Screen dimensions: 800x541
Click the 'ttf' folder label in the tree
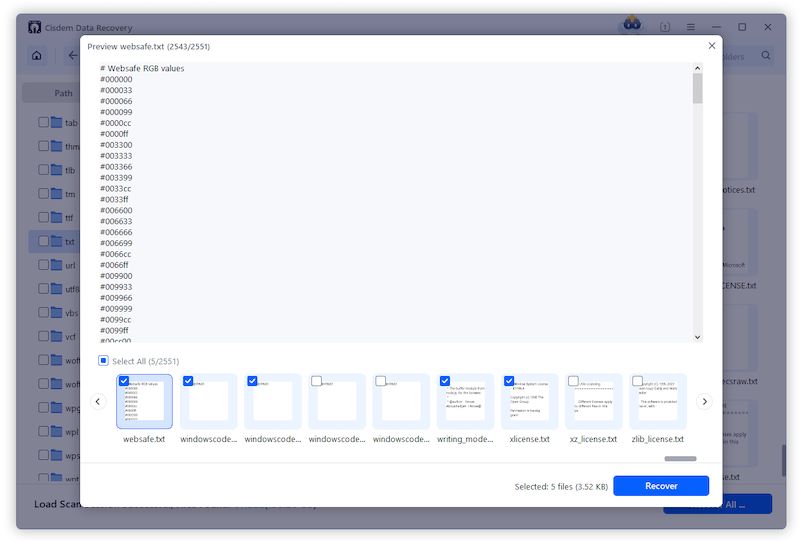[69, 217]
